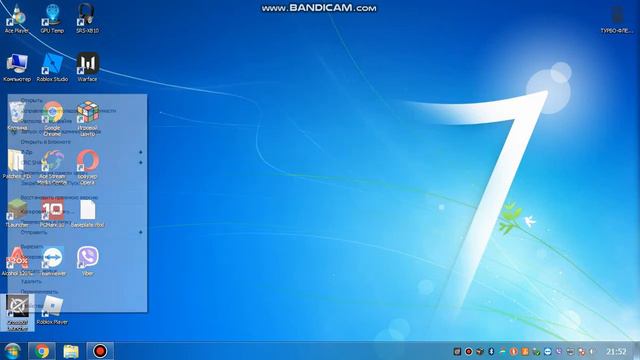The height and width of the screenshot is (360, 640).
Task: Select the Google Chrome desktop shortcut
Action: [x=52, y=119]
